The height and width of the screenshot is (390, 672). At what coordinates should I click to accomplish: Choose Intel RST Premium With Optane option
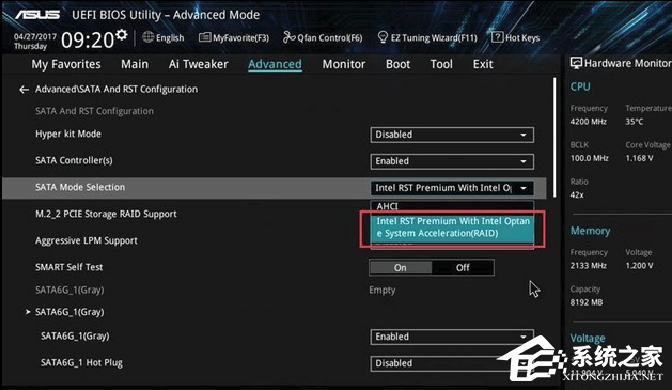pyautogui.click(x=452, y=227)
